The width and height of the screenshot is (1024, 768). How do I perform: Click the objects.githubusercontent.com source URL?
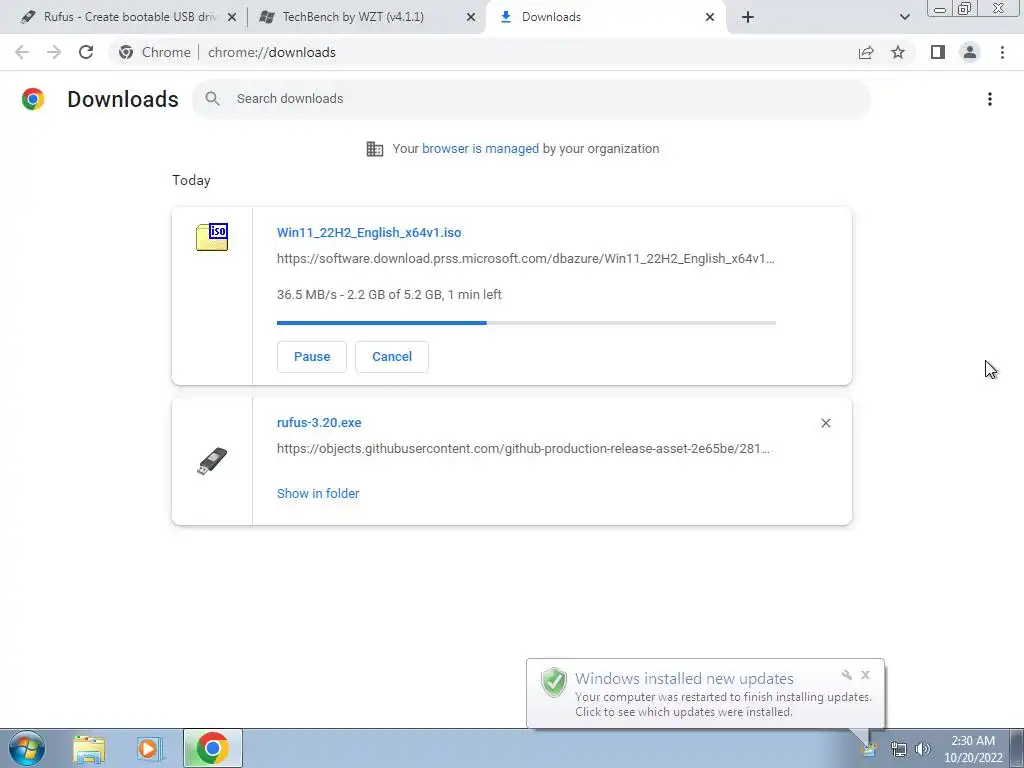click(523, 449)
